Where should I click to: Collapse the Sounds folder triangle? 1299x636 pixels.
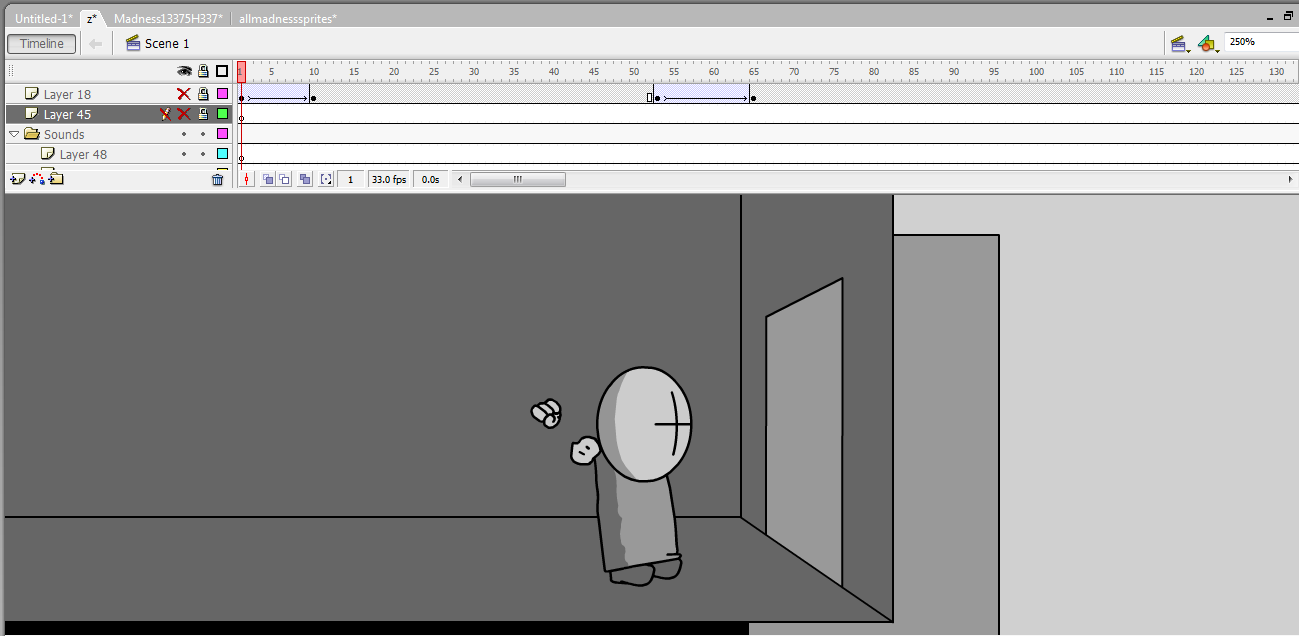pyautogui.click(x=14, y=134)
